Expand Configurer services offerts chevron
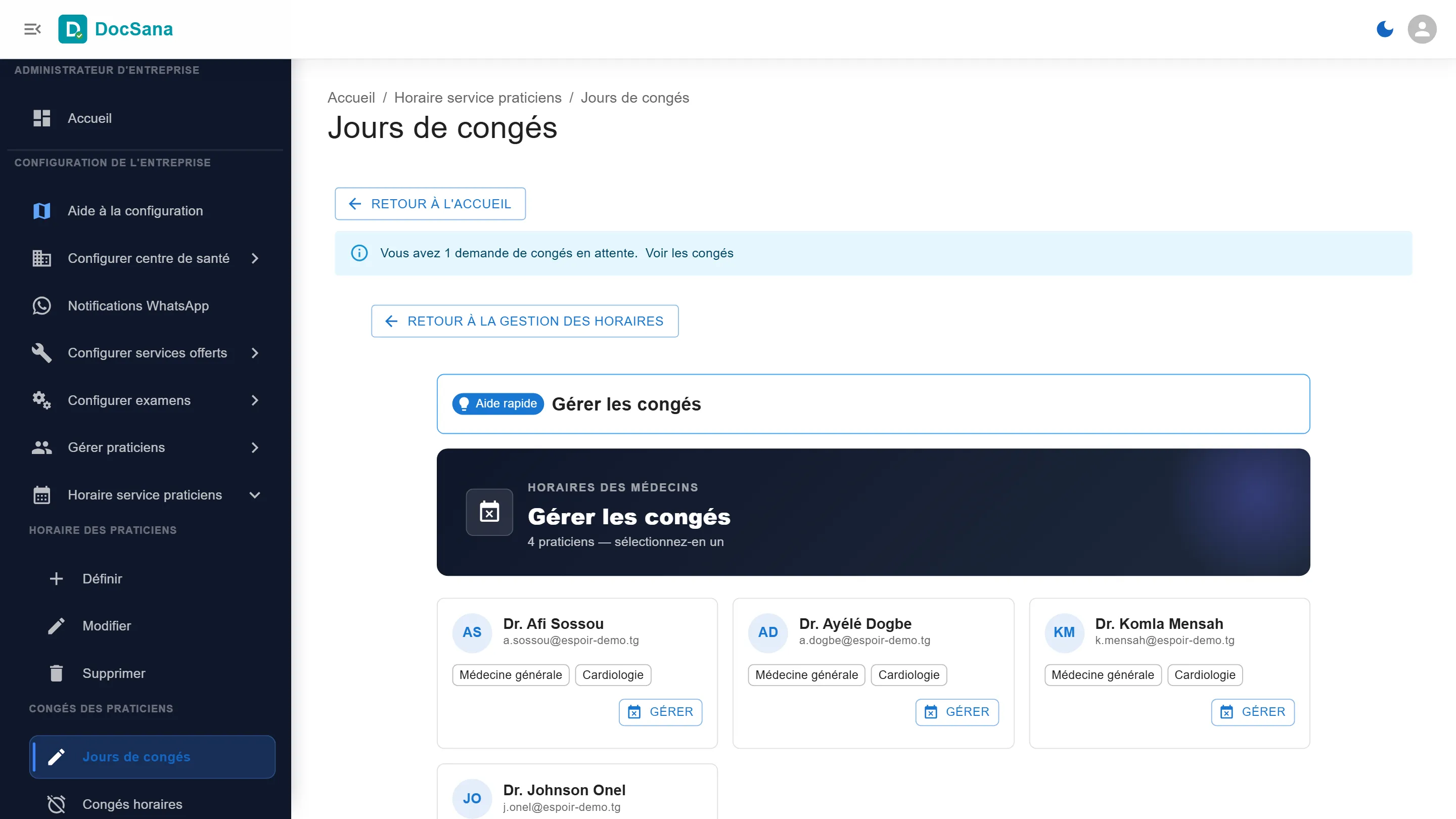Image resolution: width=1456 pixels, height=819 pixels. point(255,353)
